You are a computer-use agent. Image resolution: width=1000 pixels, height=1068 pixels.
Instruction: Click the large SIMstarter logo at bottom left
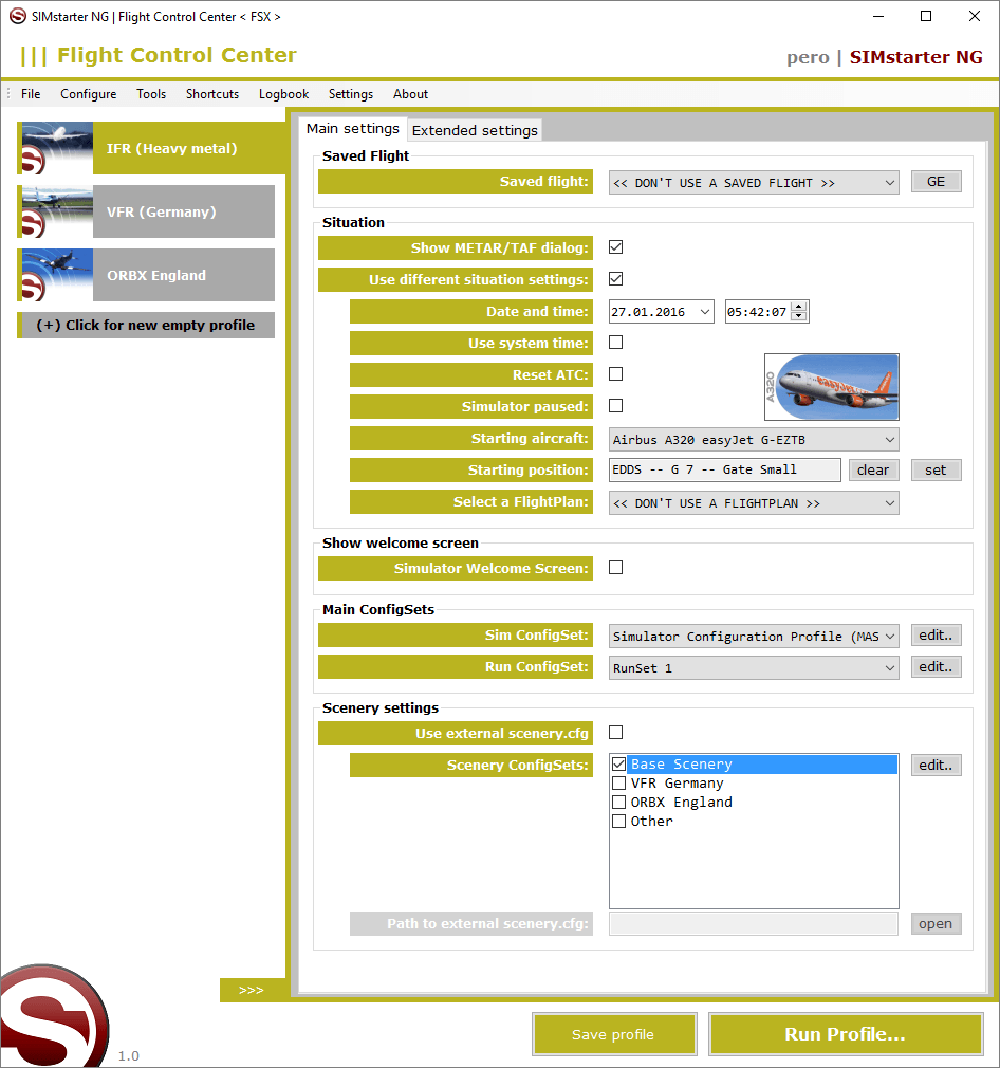click(54, 1016)
